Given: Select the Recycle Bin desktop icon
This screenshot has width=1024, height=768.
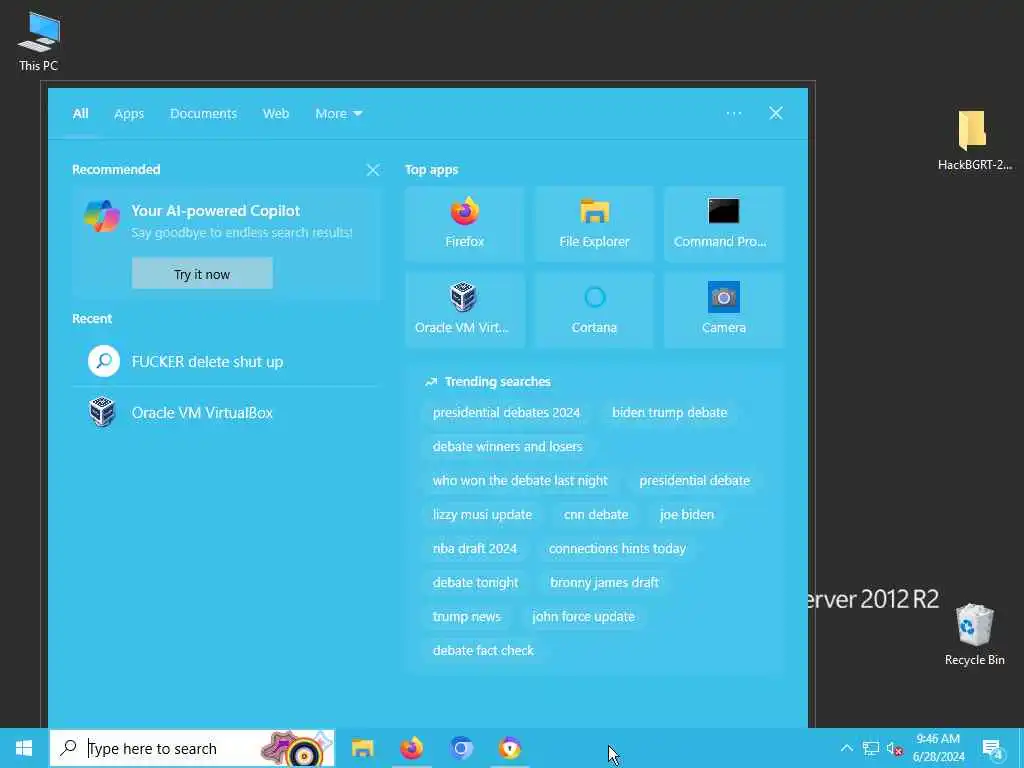Looking at the screenshot, I should click(974, 635).
